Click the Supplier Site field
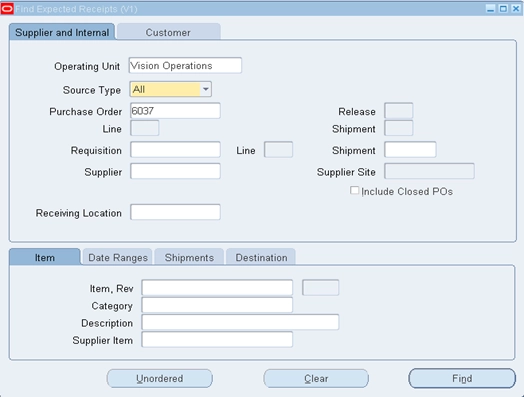524x397 pixels. click(x=429, y=171)
